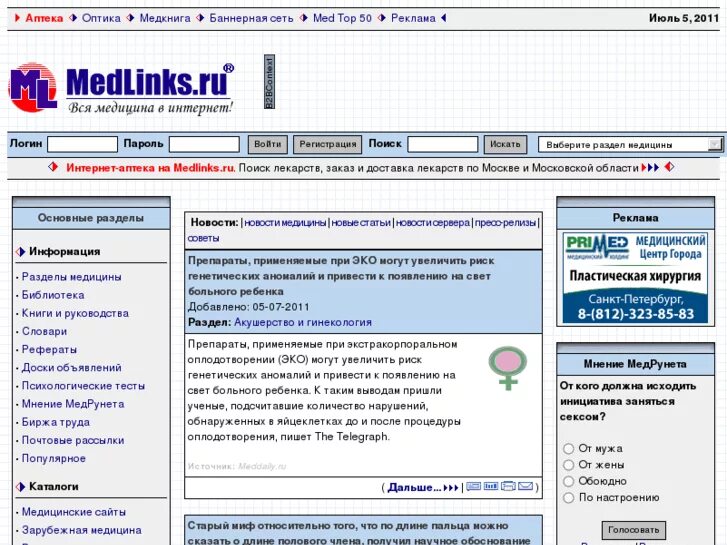727x545 pixels.
Task: Click the Информация section heading
Action: click(x=64, y=251)
